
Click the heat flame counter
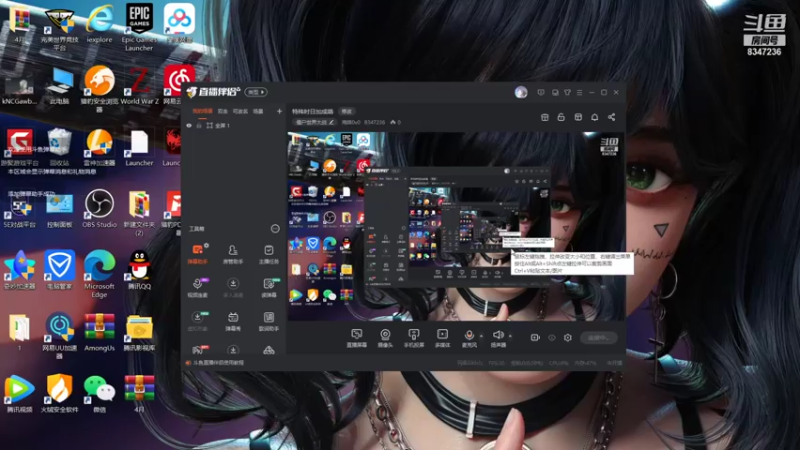tap(395, 122)
